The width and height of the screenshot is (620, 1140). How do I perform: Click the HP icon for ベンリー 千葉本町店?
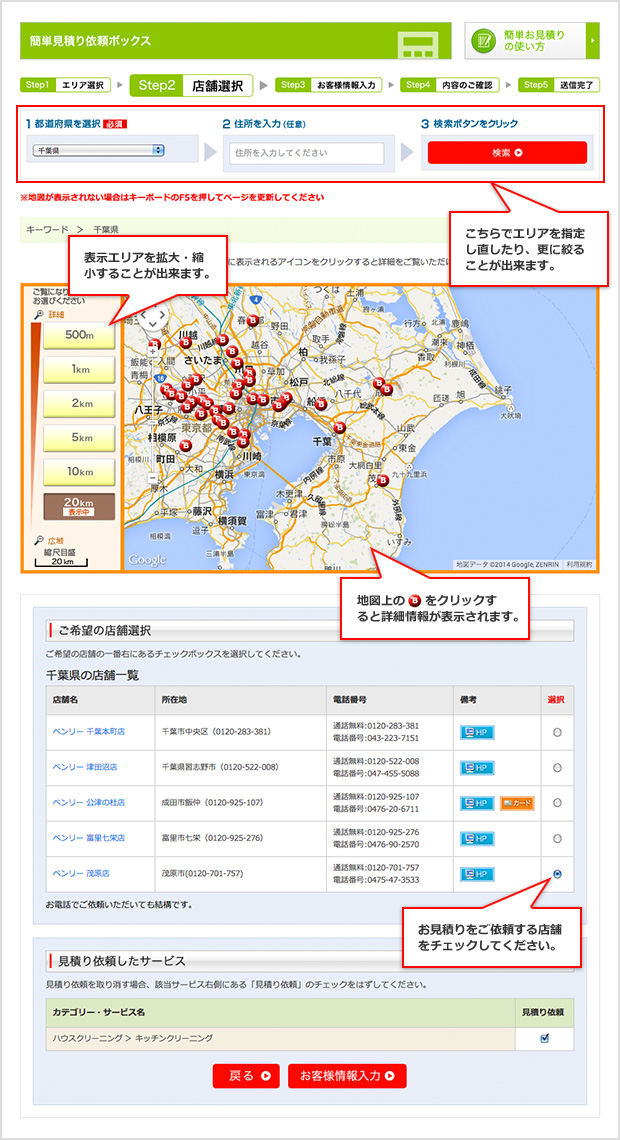tap(477, 732)
